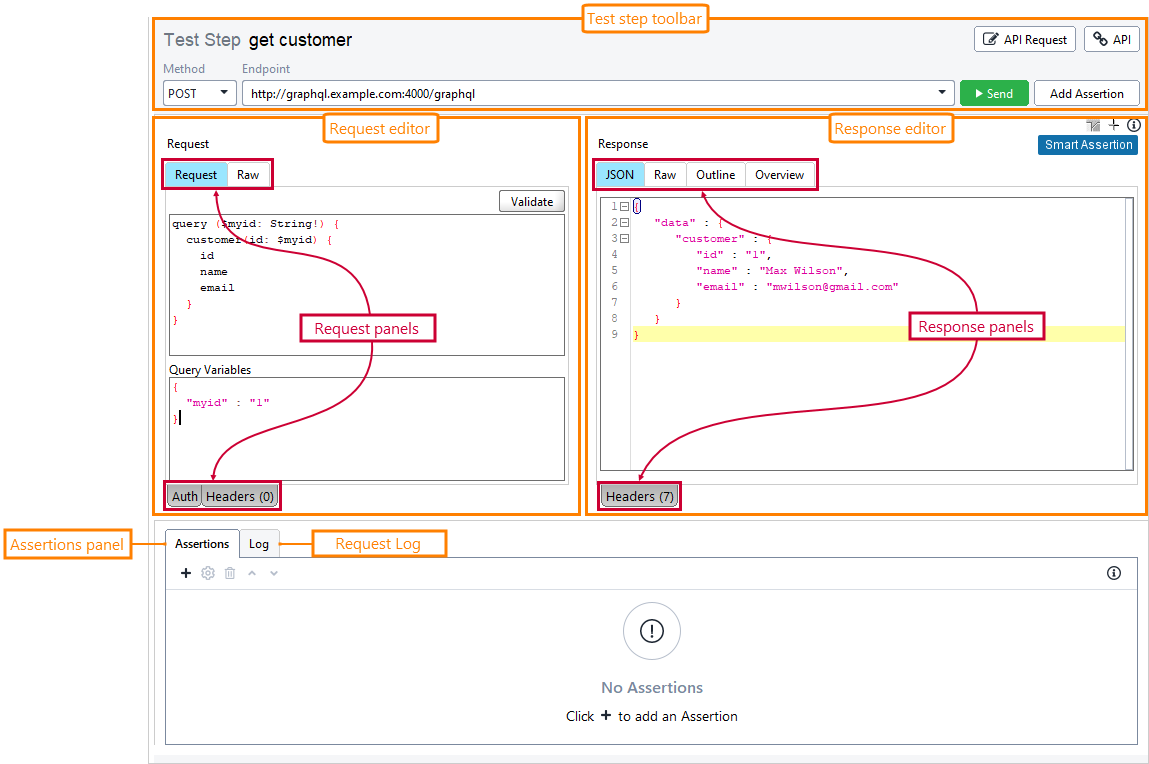This screenshot has width=1149, height=764.
Task: Switch to the Assertions tab
Action: click(x=202, y=544)
